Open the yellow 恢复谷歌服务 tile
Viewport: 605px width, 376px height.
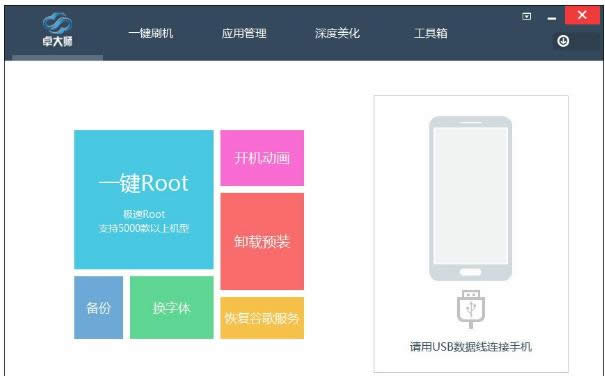coord(262,318)
